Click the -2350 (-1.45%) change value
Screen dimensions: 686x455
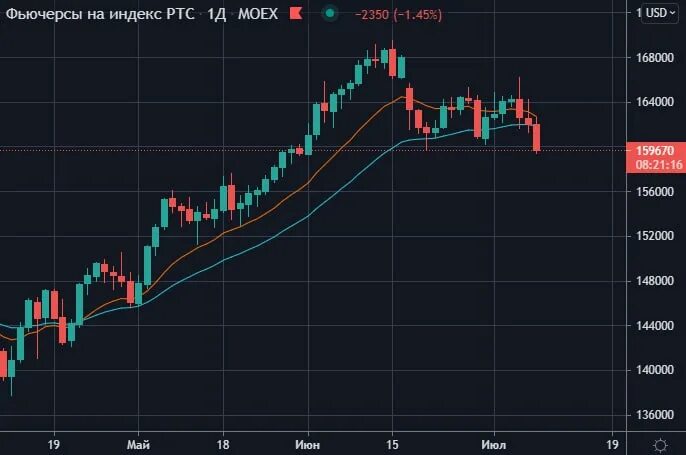(x=399, y=14)
